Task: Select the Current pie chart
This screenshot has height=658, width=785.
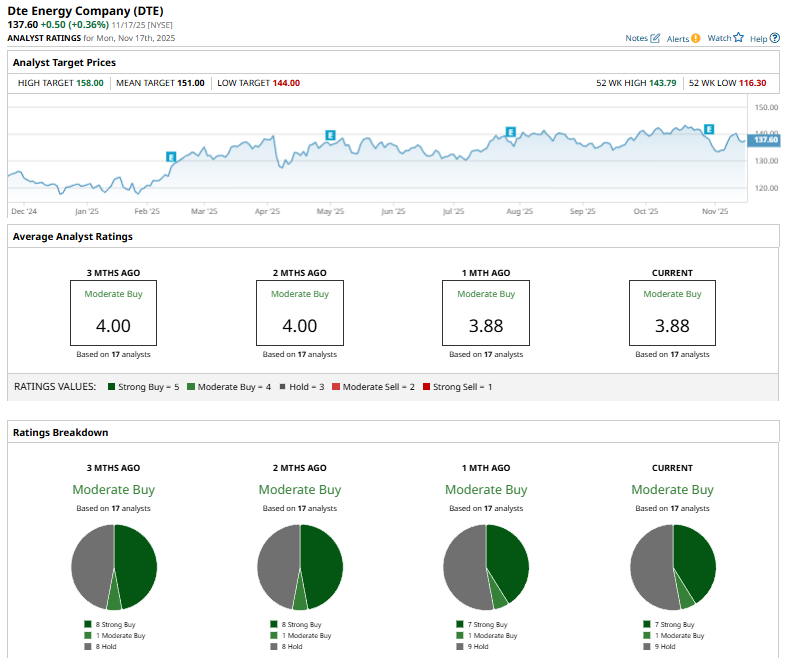Action: click(673, 567)
